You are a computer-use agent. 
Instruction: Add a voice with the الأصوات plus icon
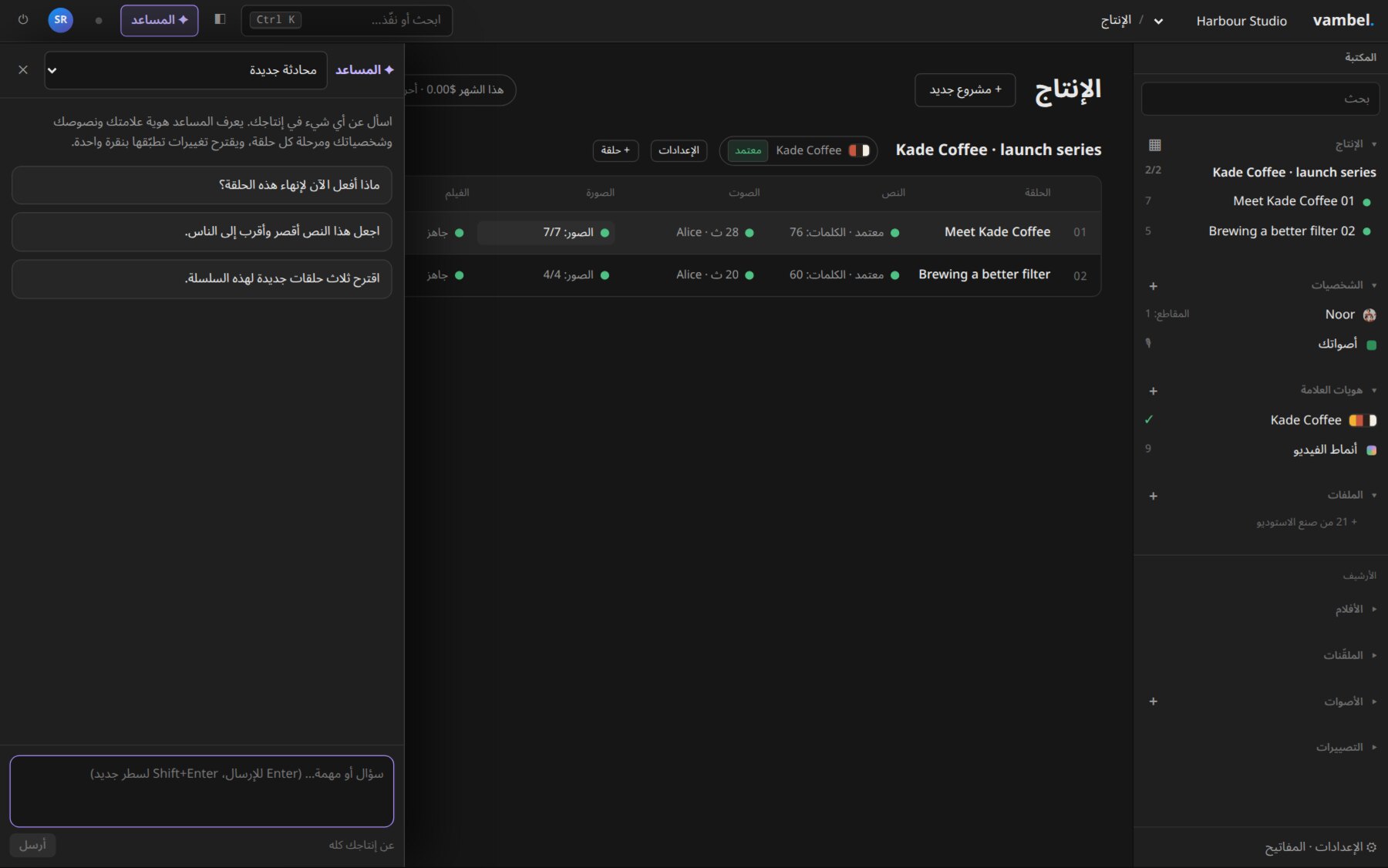click(1154, 701)
